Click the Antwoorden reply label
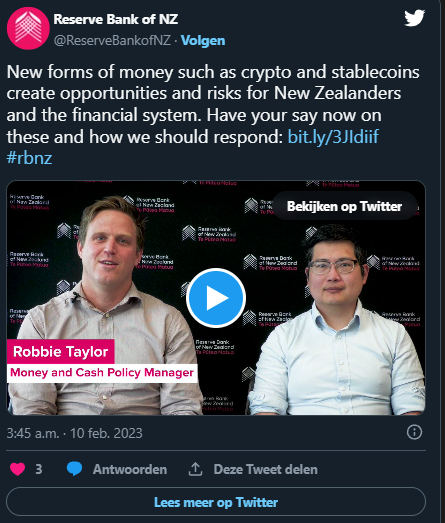The width and height of the screenshot is (445, 523). point(130,469)
